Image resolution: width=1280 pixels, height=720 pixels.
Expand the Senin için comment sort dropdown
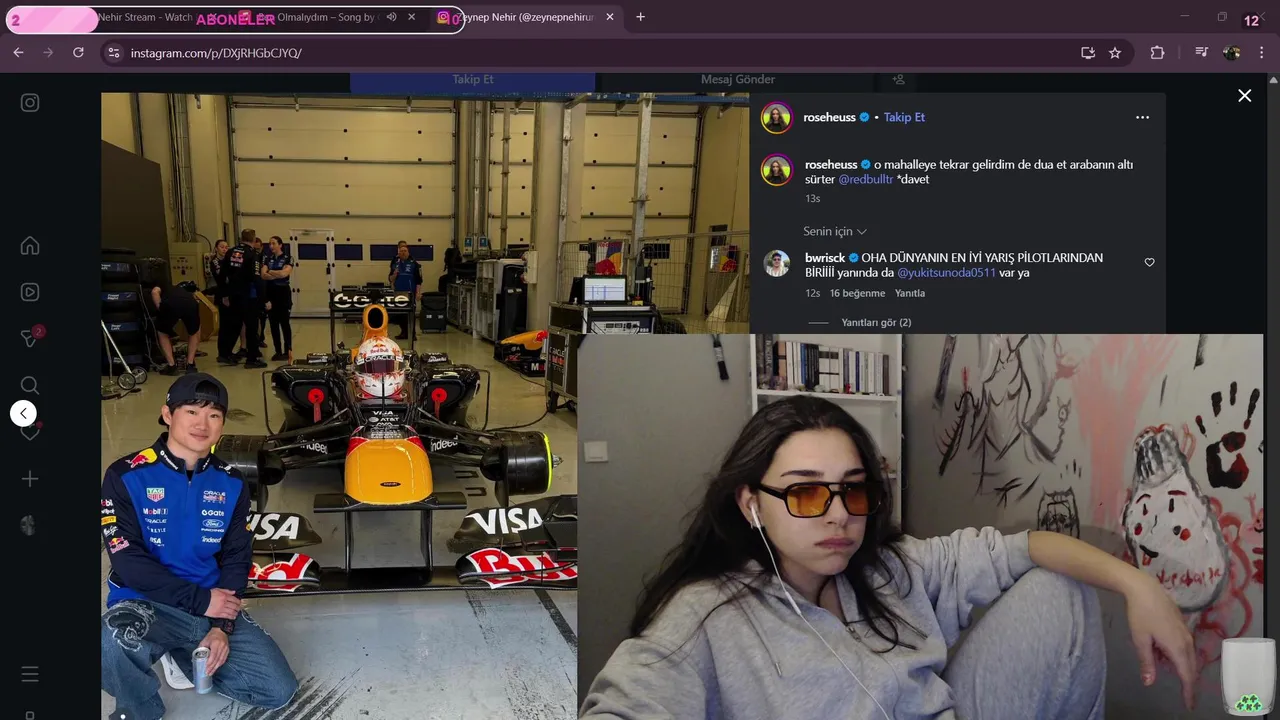835,231
